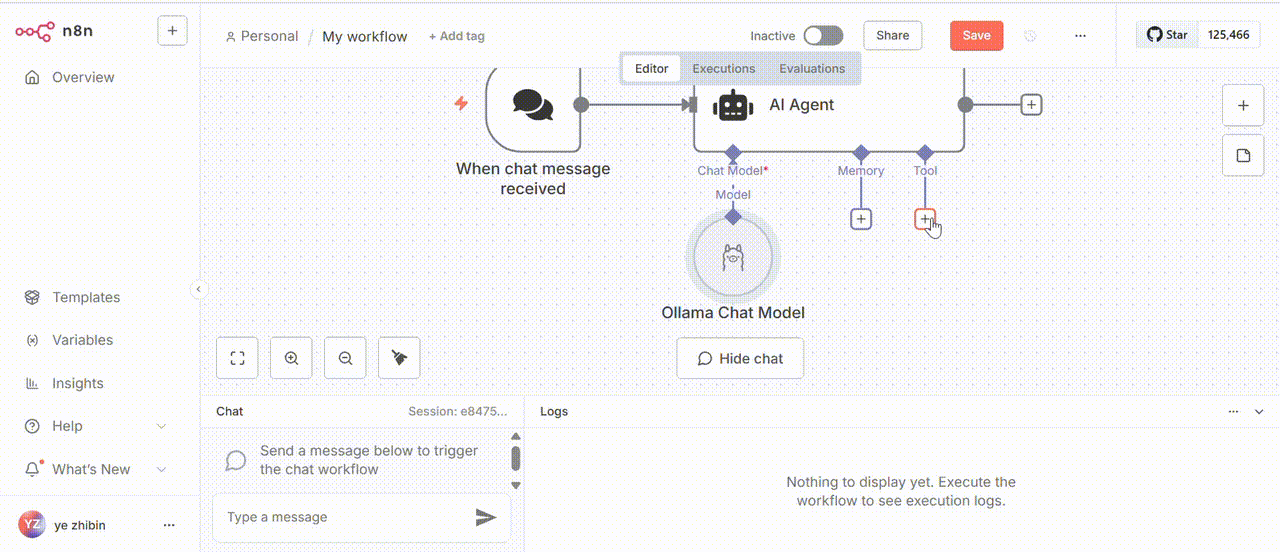This screenshot has width=1280, height=552.
Task: Add a tag to the workflow
Action: click(x=457, y=36)
